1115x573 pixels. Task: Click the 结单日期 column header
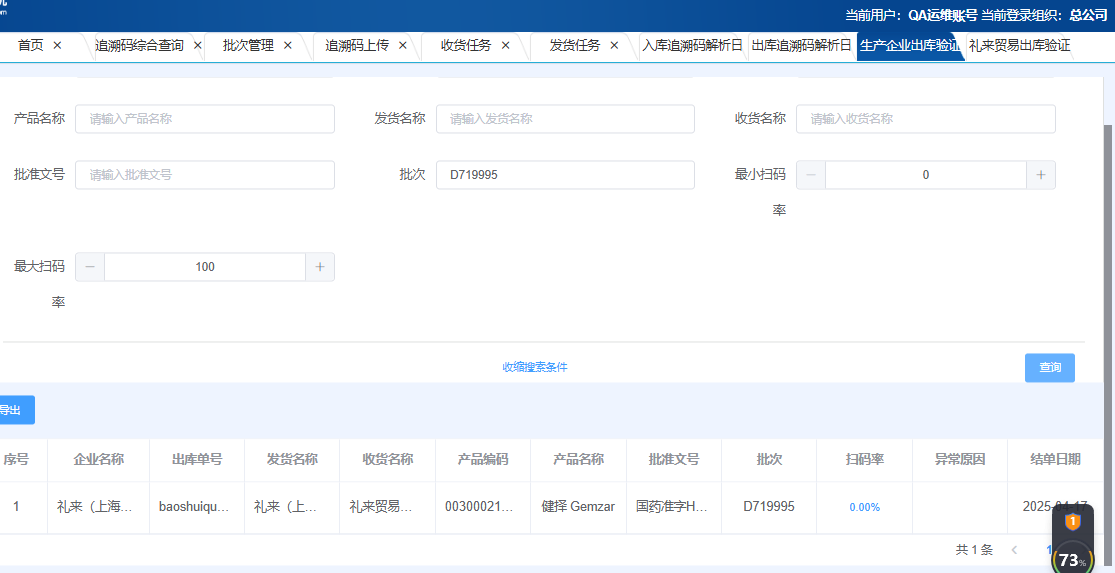click(1055, 459)
